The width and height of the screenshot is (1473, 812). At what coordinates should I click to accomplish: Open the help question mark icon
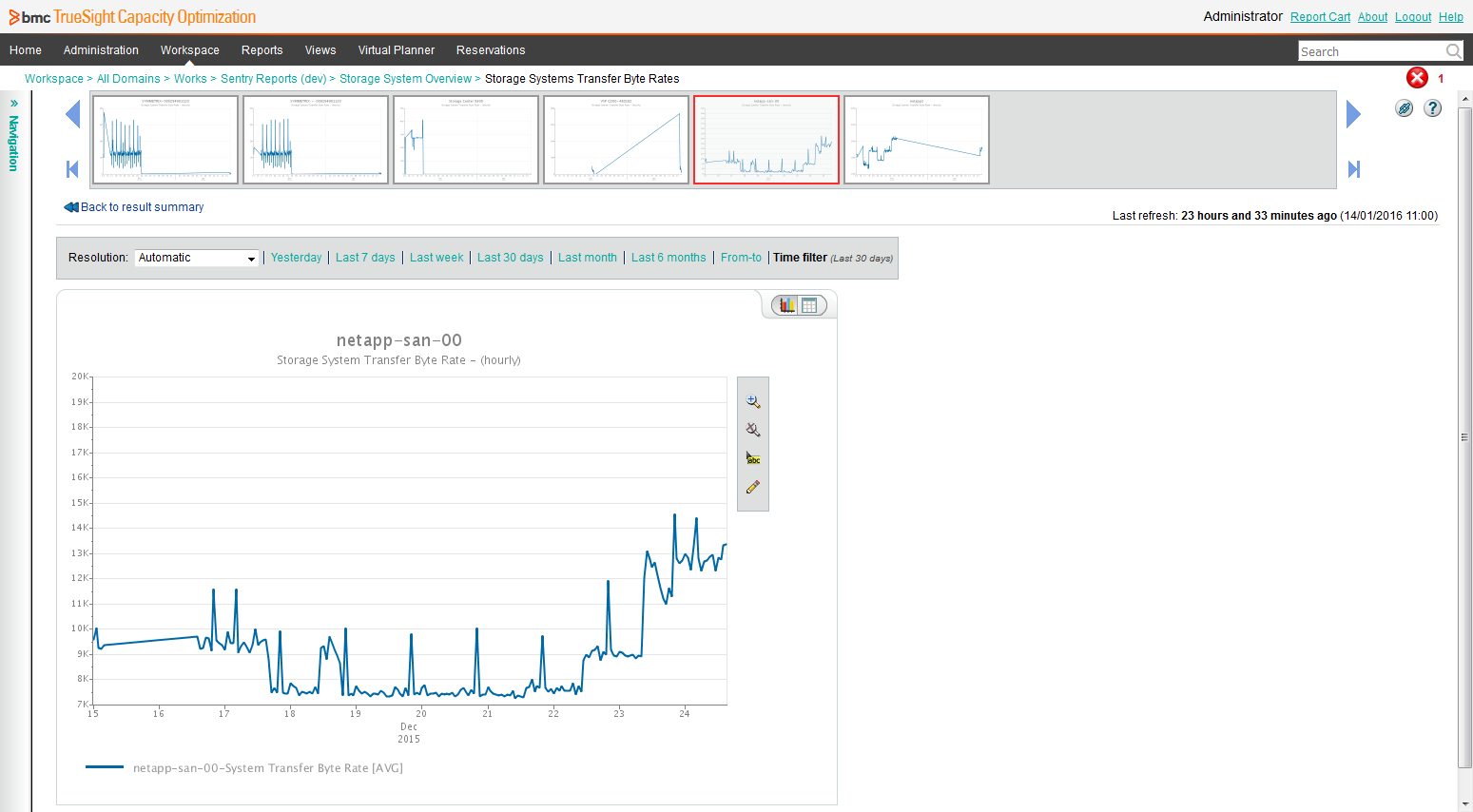pos(1432,108)
